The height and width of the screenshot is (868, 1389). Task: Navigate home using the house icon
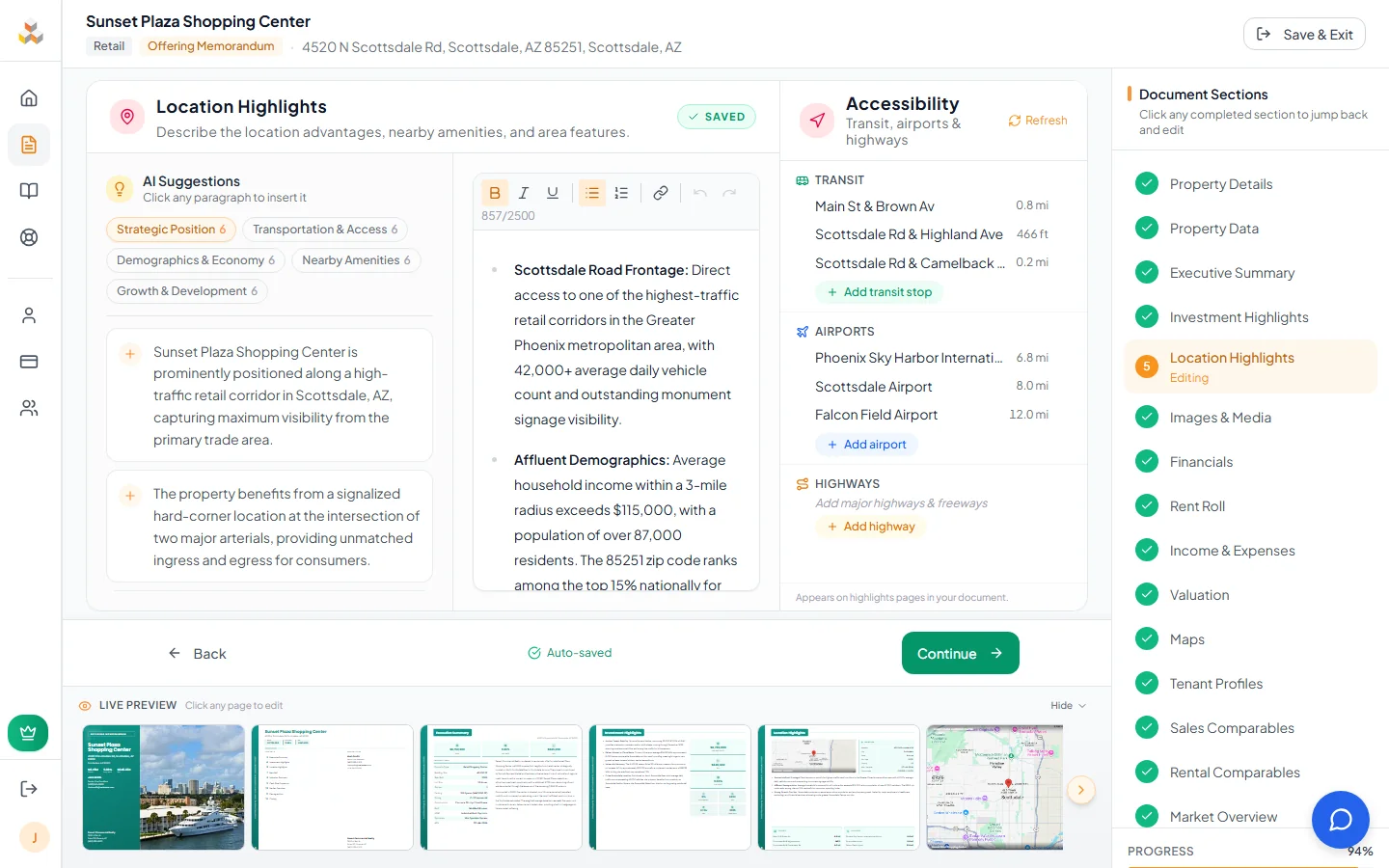30,97
